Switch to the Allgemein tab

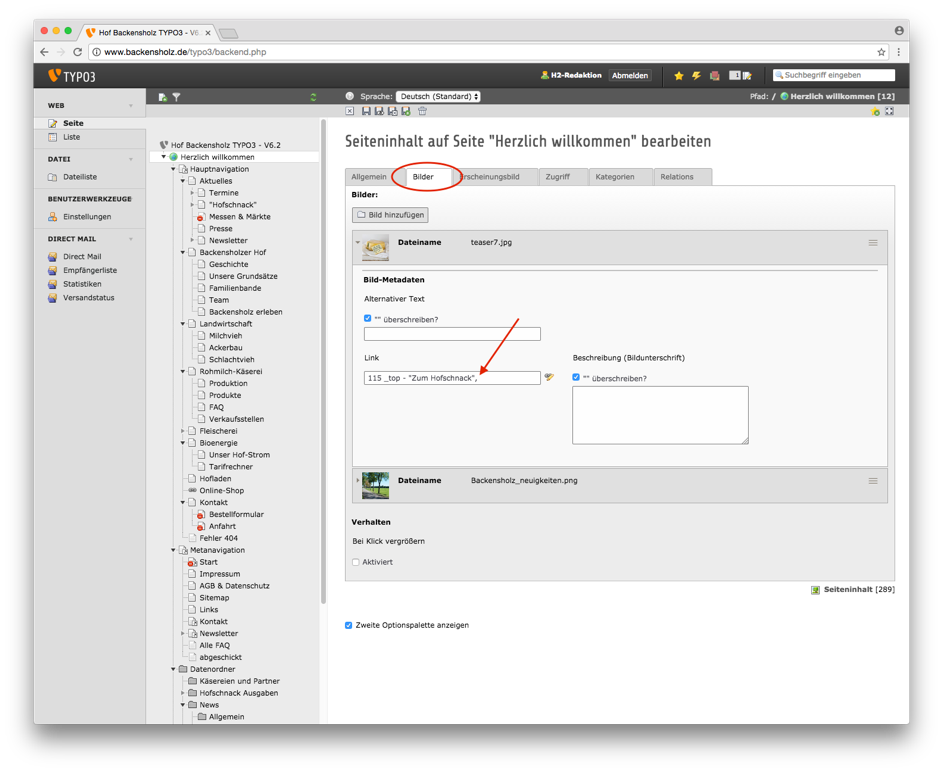click(x=369, y=177)
